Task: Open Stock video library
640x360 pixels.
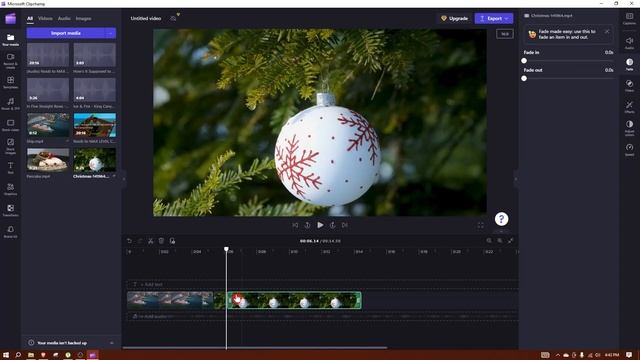Action: pyautogui.click(x=11, y=125)
